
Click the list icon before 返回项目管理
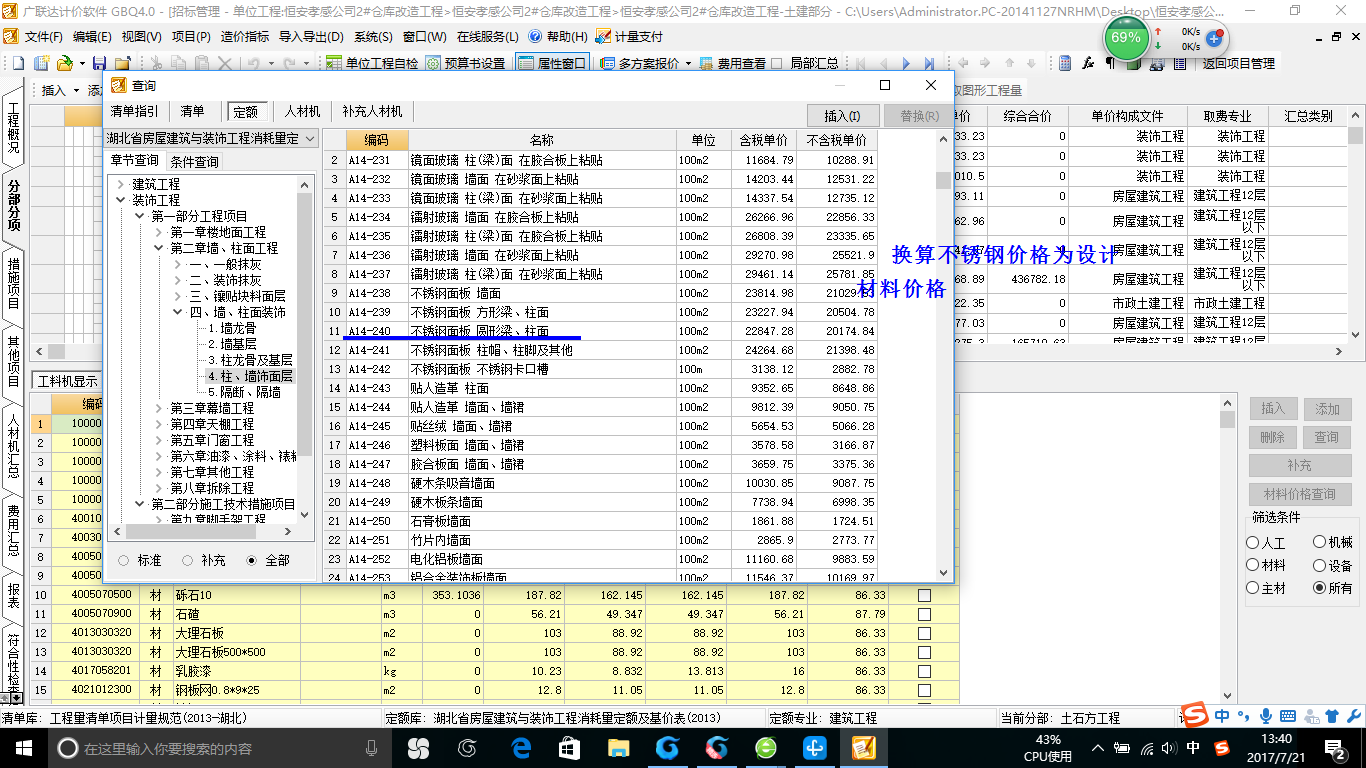tap(1180, 63)
